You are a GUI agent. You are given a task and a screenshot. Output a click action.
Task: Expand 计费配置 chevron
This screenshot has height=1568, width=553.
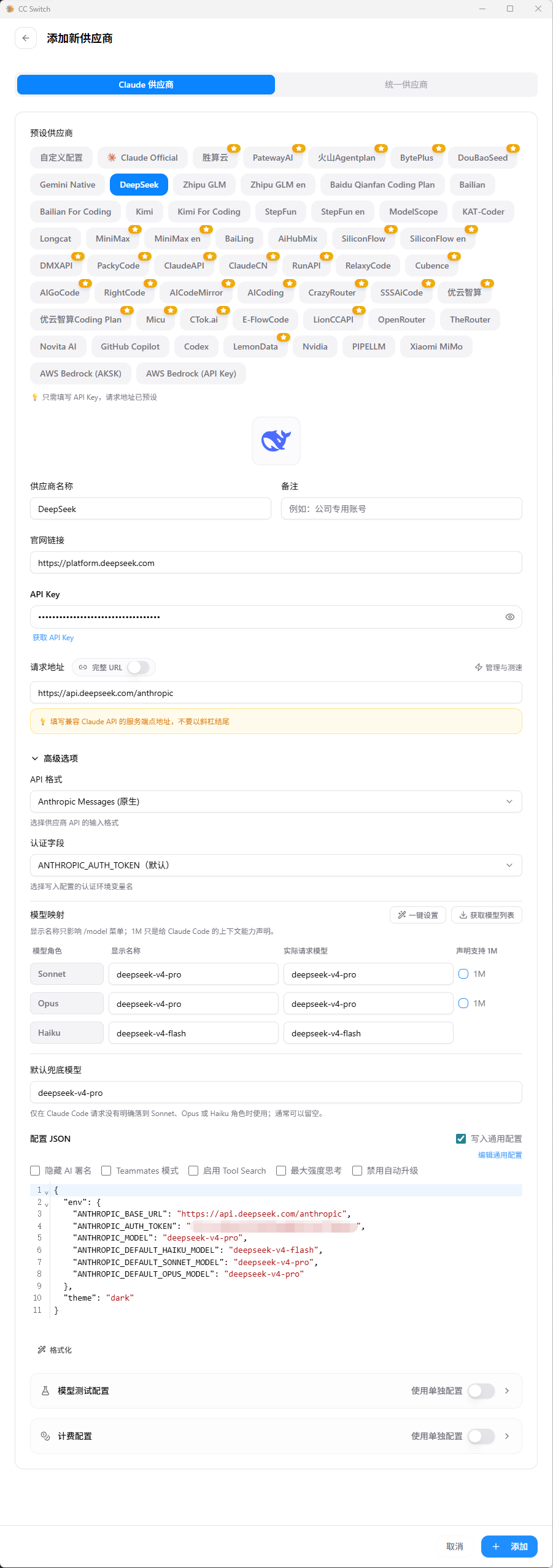click(507, 1436)
